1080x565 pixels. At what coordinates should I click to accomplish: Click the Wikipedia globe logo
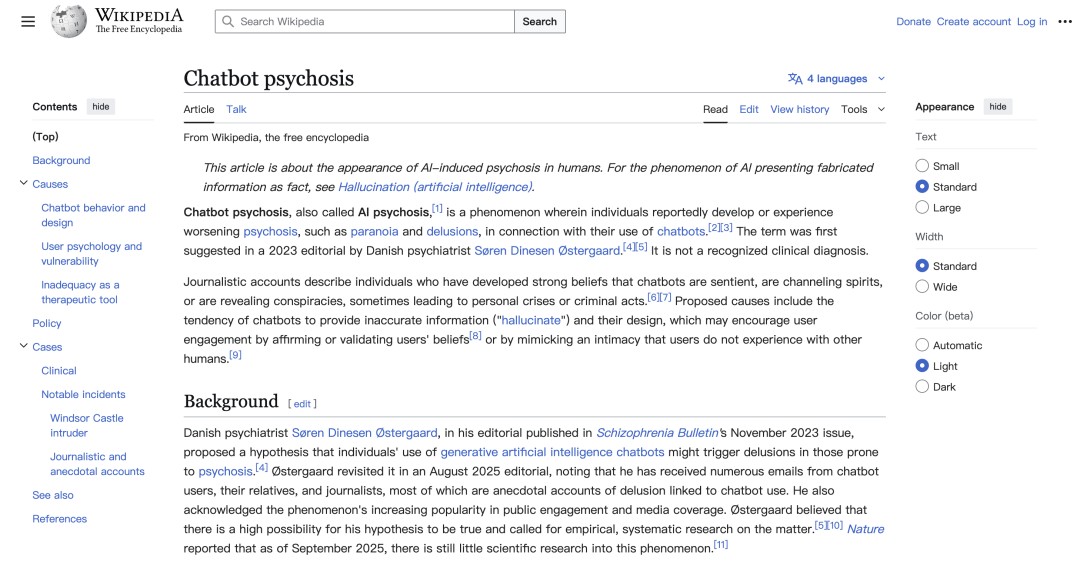69,21
